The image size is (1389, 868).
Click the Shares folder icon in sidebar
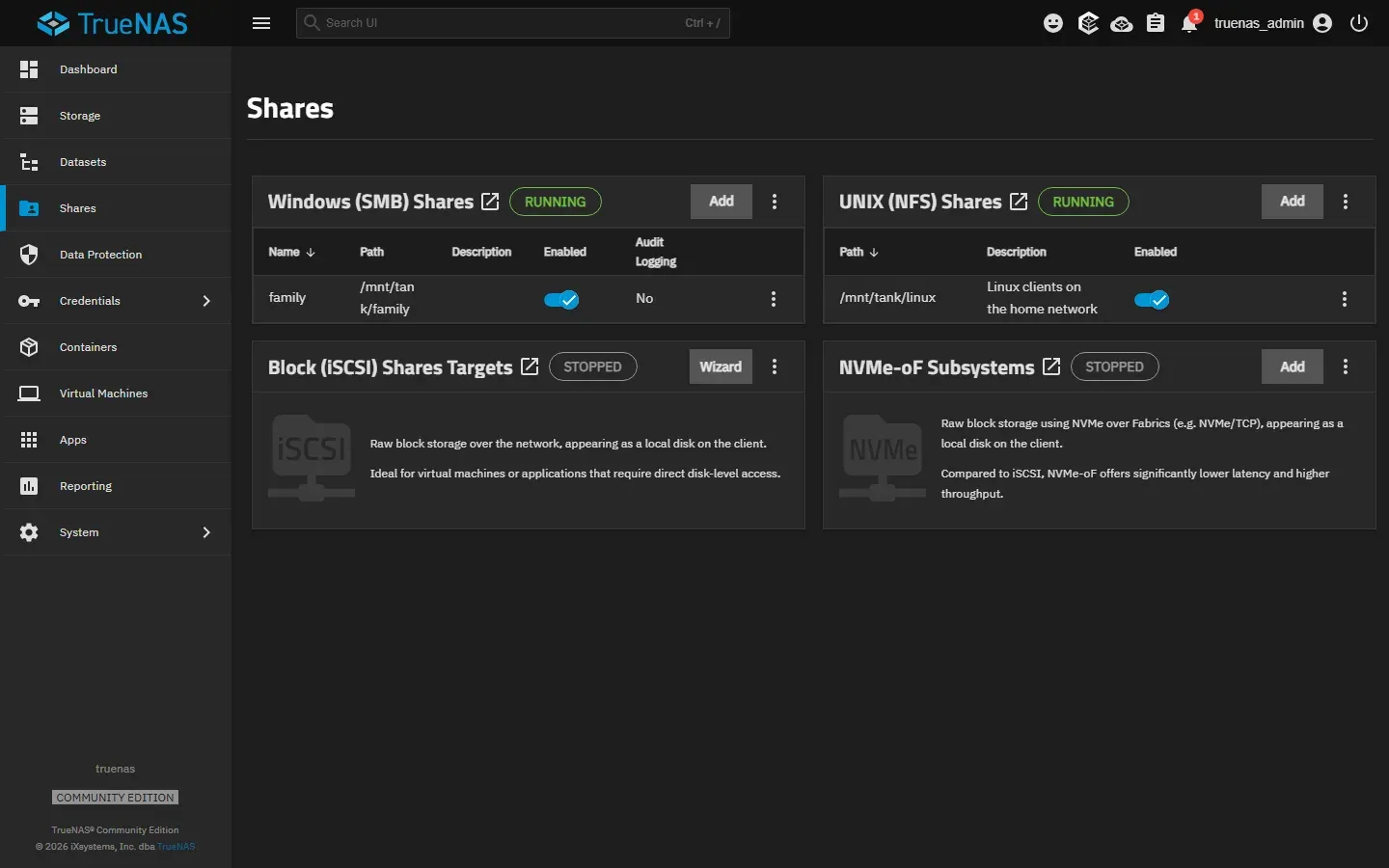click(x=29, y=208)
